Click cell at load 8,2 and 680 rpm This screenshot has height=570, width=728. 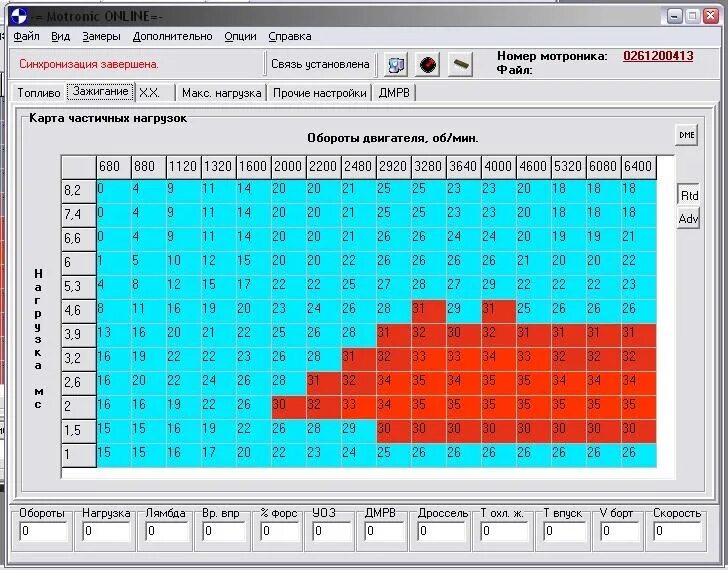click(x=114, y=191)
